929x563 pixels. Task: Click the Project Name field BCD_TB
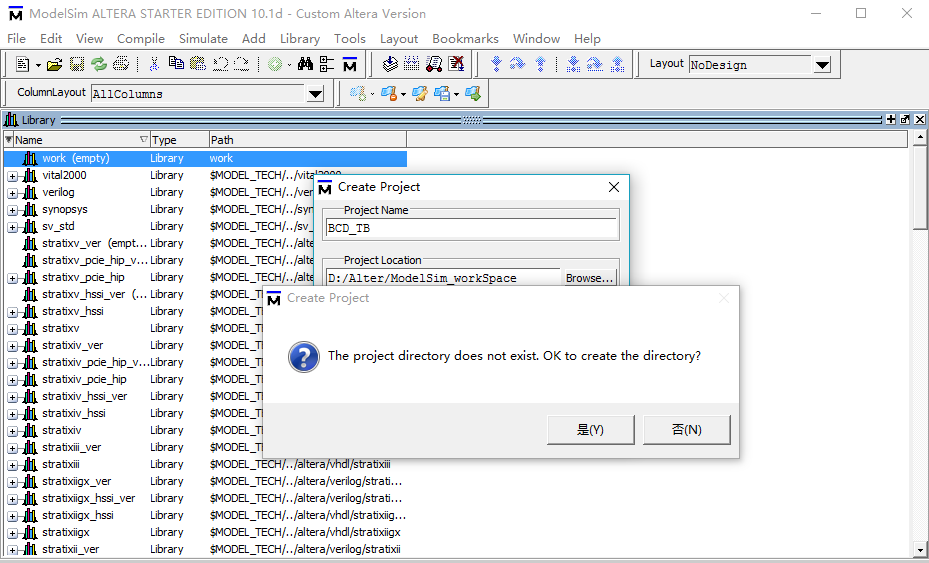click(x=472, y=228)
